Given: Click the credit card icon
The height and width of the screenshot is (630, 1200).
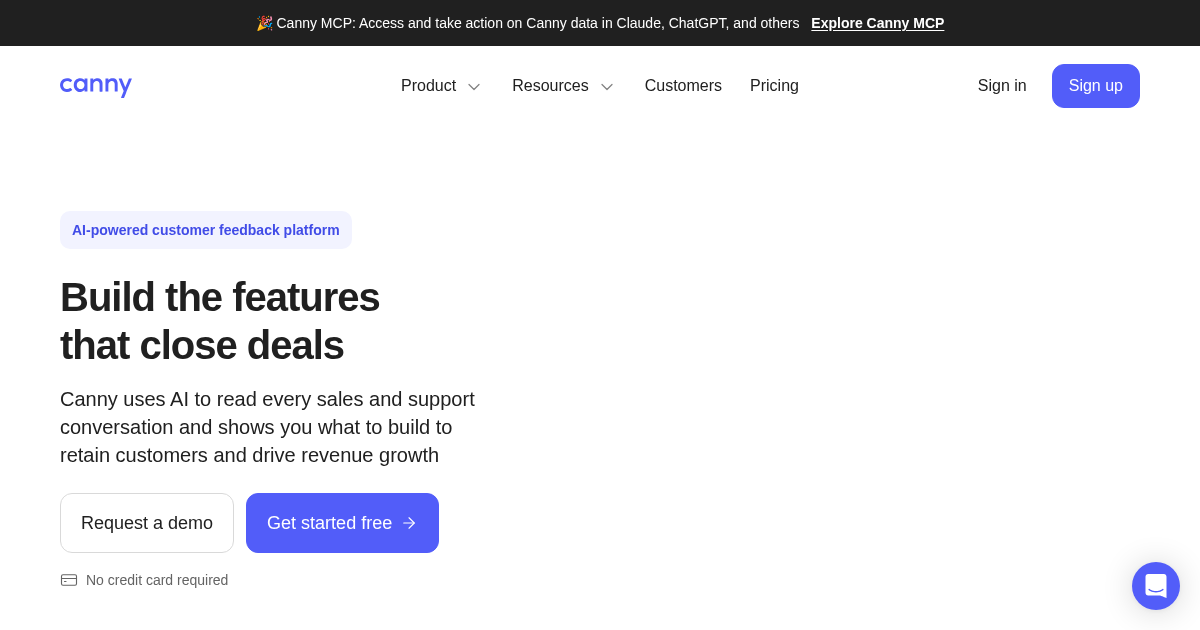Looking at the screenshot, I should 69,580.
